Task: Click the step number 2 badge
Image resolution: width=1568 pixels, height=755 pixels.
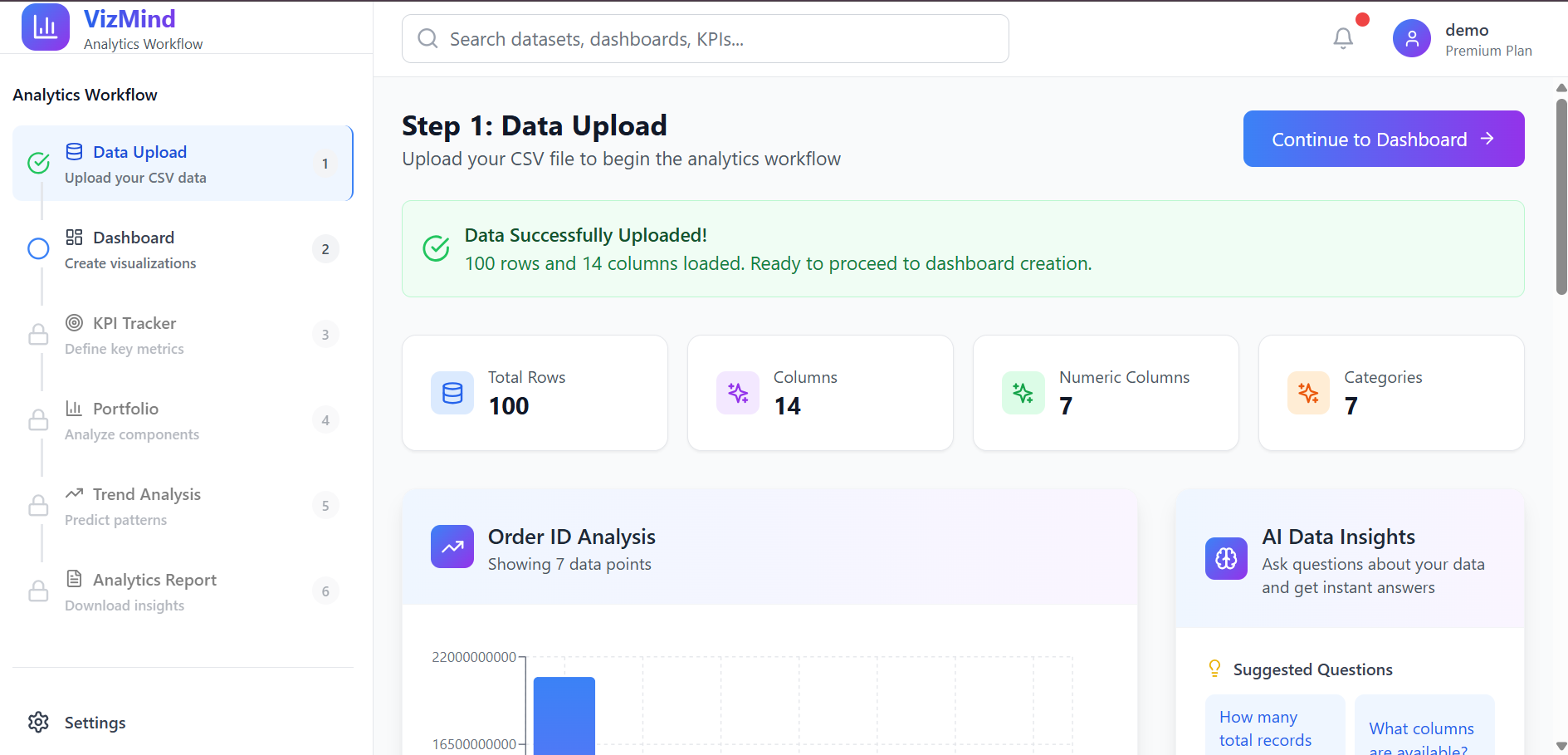Action: coord(325,249)
